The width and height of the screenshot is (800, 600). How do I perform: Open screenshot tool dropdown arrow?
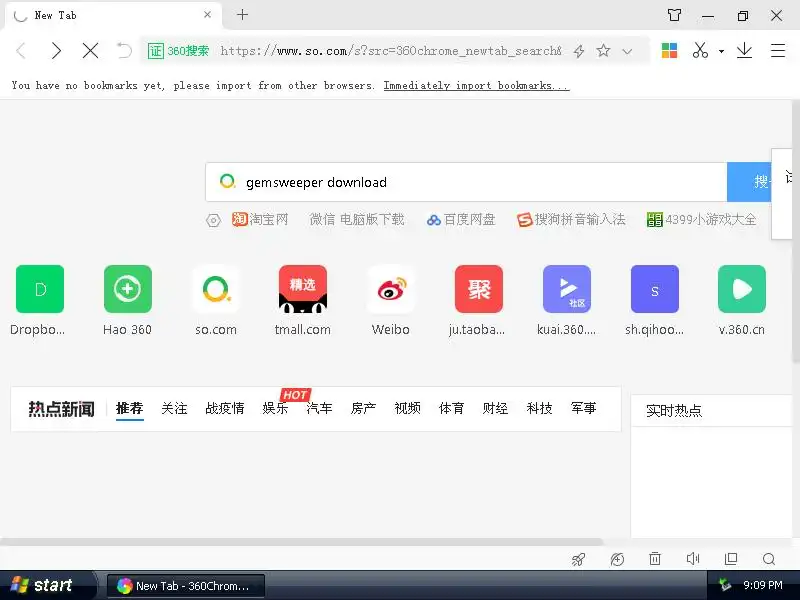point(721,51)
